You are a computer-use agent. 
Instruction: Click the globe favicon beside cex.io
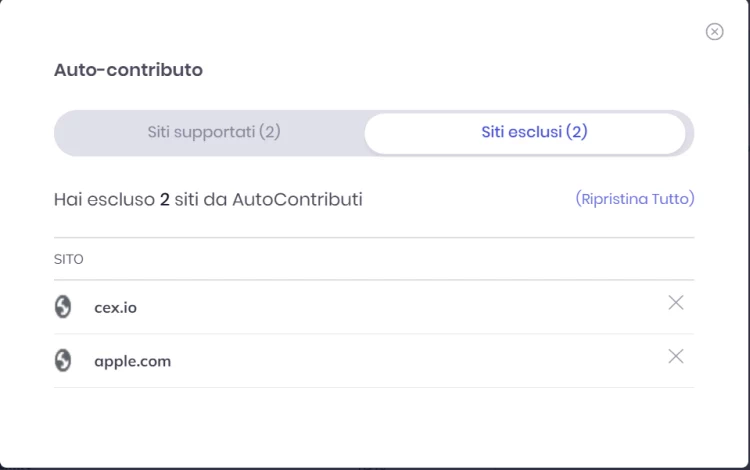pos(63,306)
